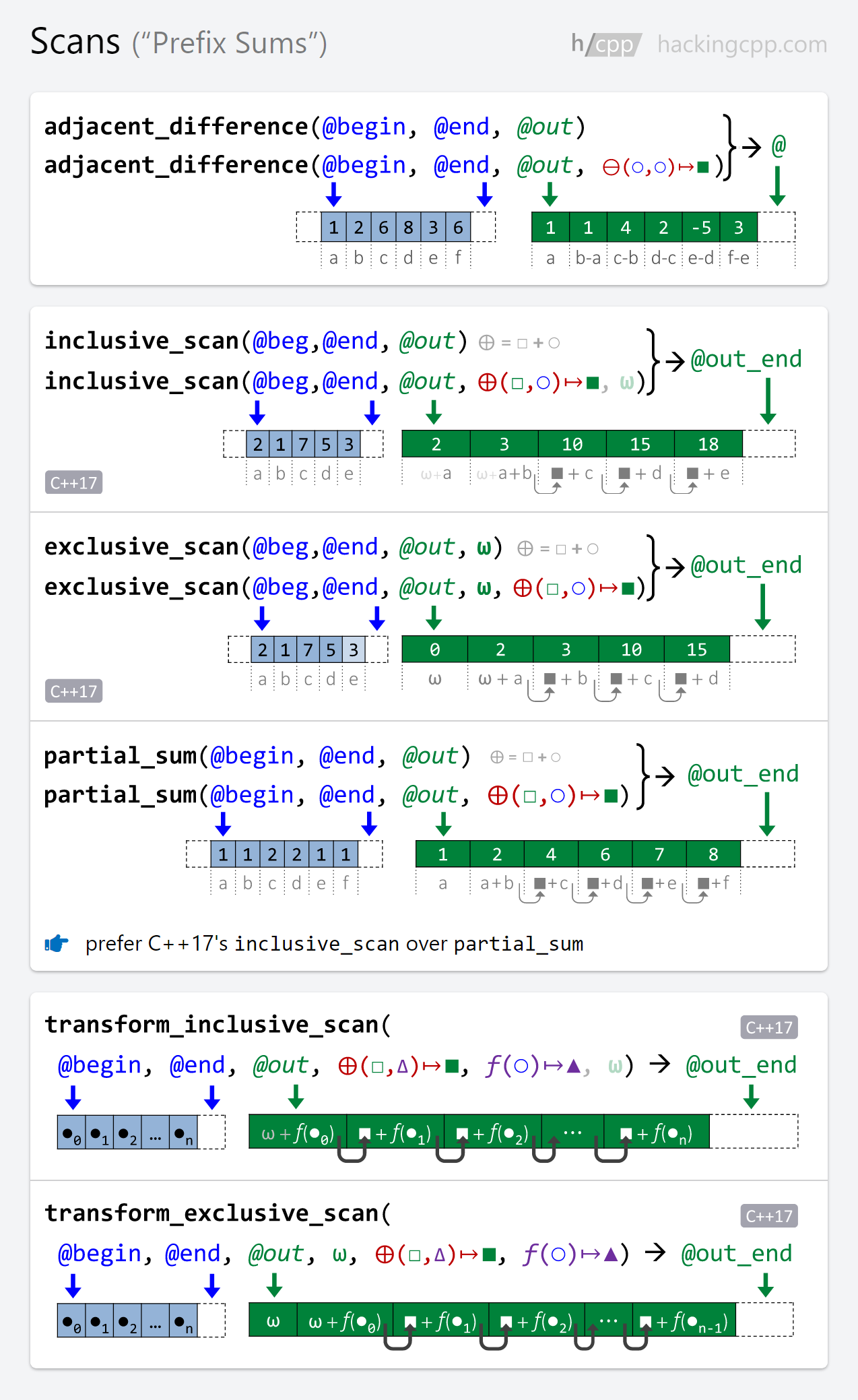This screenshot has width=858, height=1400.
Task: Click the "■ + f(●n)" cell in transform_inclusive_scan
Action: point(657,1132)
